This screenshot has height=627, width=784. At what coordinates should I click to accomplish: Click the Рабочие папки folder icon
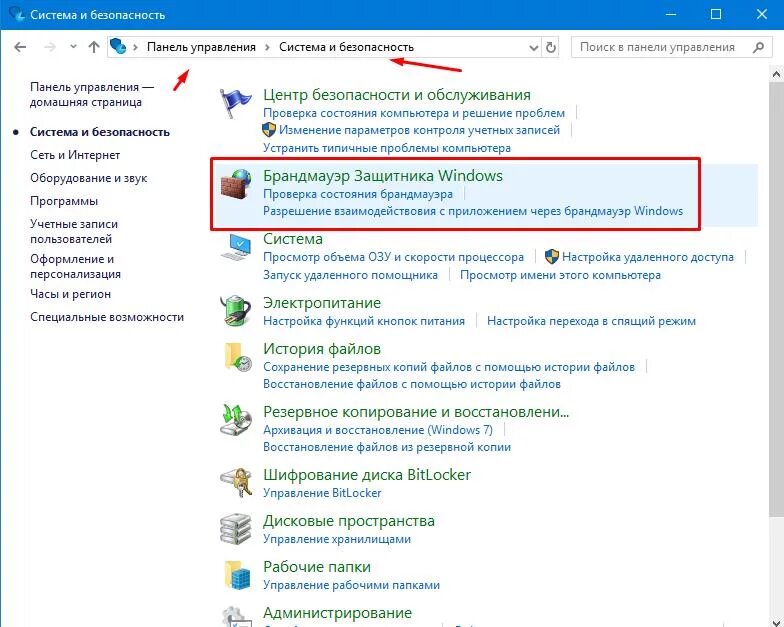(237, 575)
